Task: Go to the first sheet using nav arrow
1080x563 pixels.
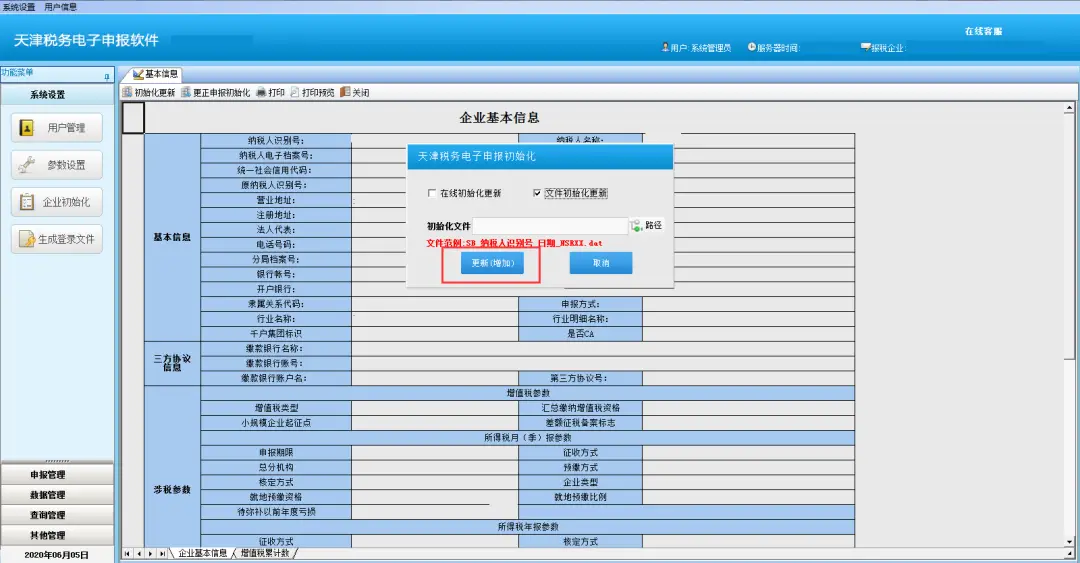Action: point(127,553)
